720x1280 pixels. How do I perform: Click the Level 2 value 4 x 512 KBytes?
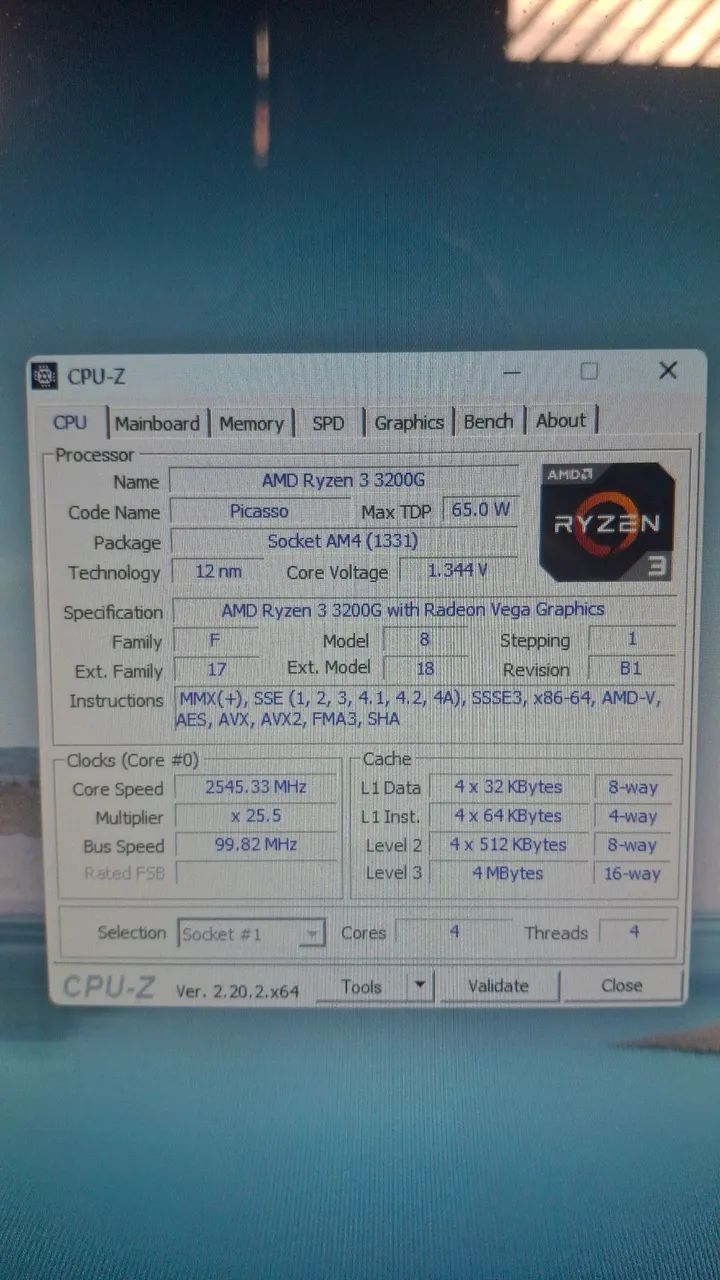(x=509, y=845)
